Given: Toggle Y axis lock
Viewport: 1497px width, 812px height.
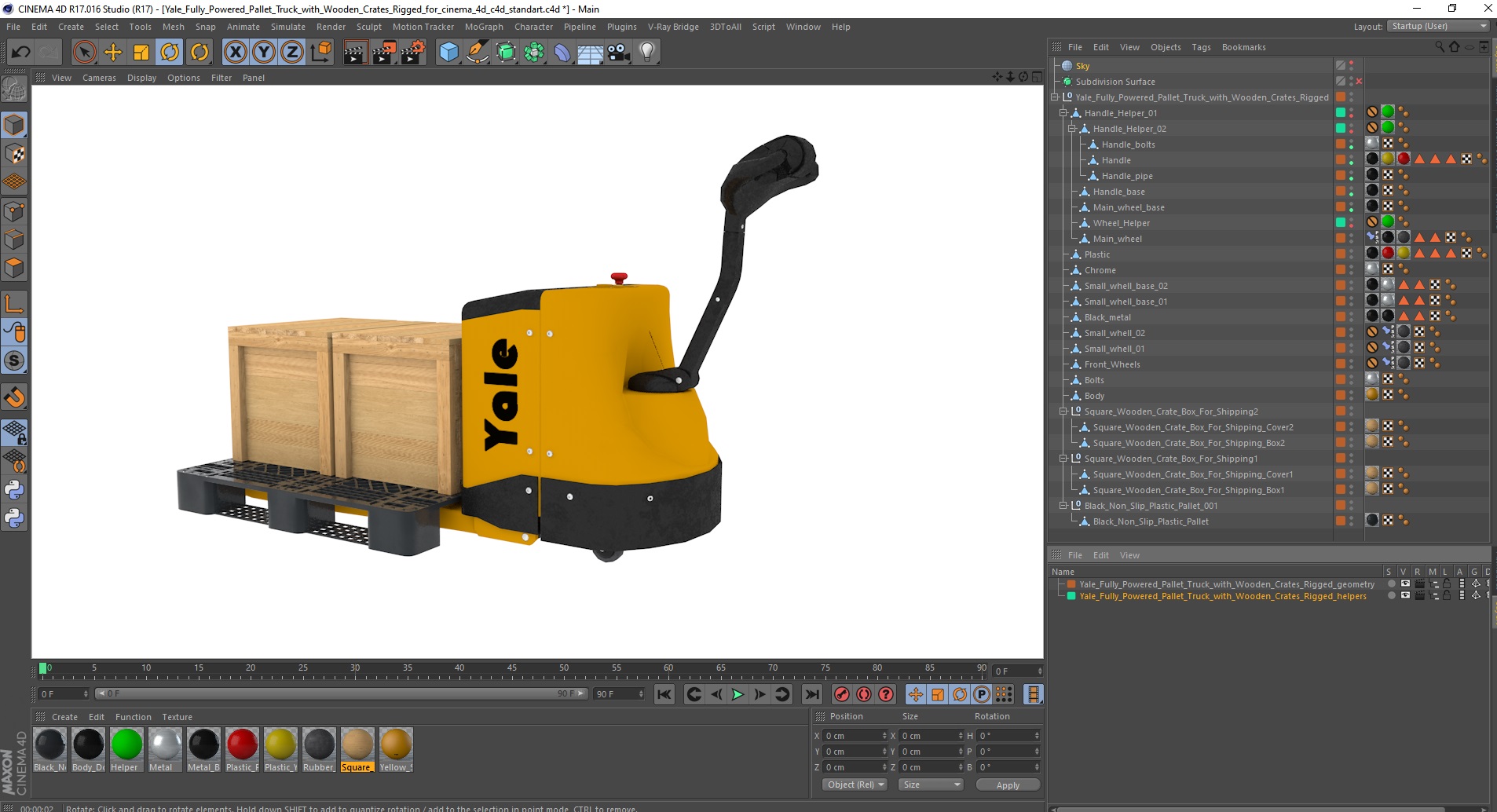Looking at the screenshot, I should 264,52.
